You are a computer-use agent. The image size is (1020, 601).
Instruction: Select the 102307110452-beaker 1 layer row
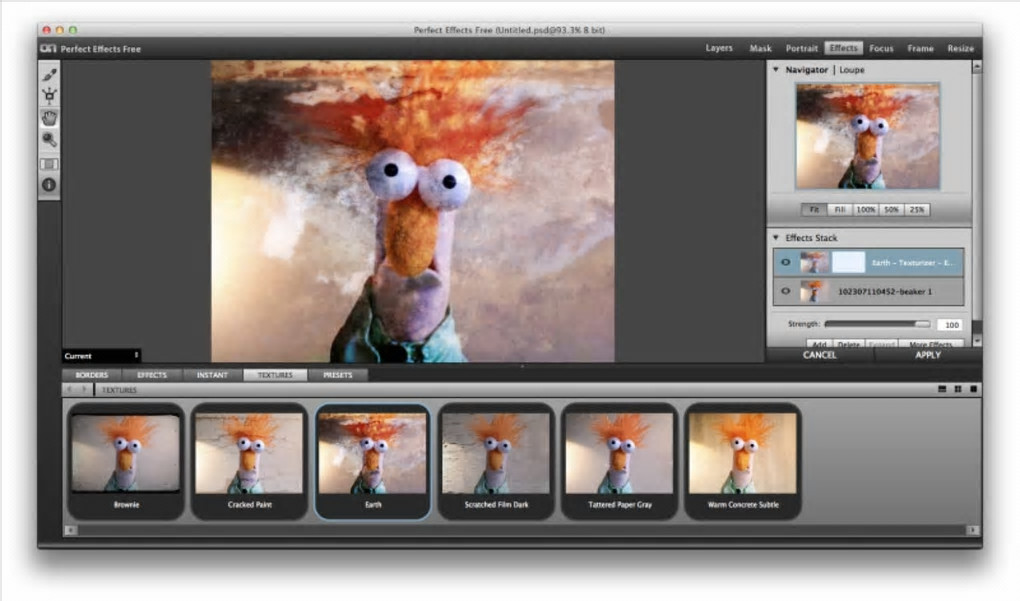click(x=868, y=291)
